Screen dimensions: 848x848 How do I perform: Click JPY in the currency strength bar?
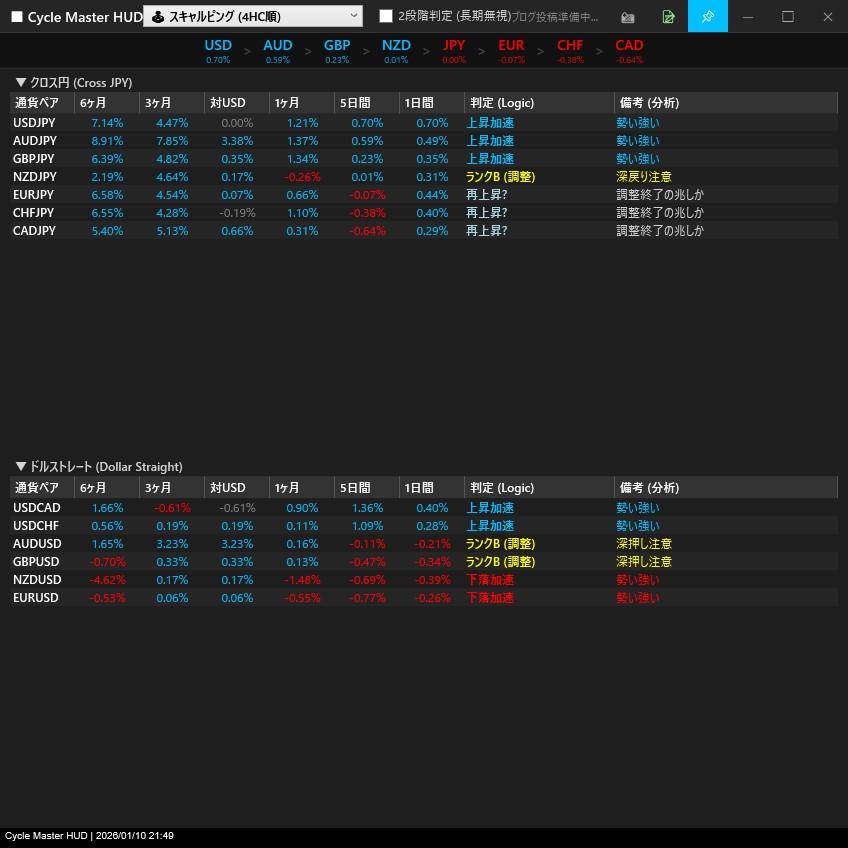coord(454,46)
